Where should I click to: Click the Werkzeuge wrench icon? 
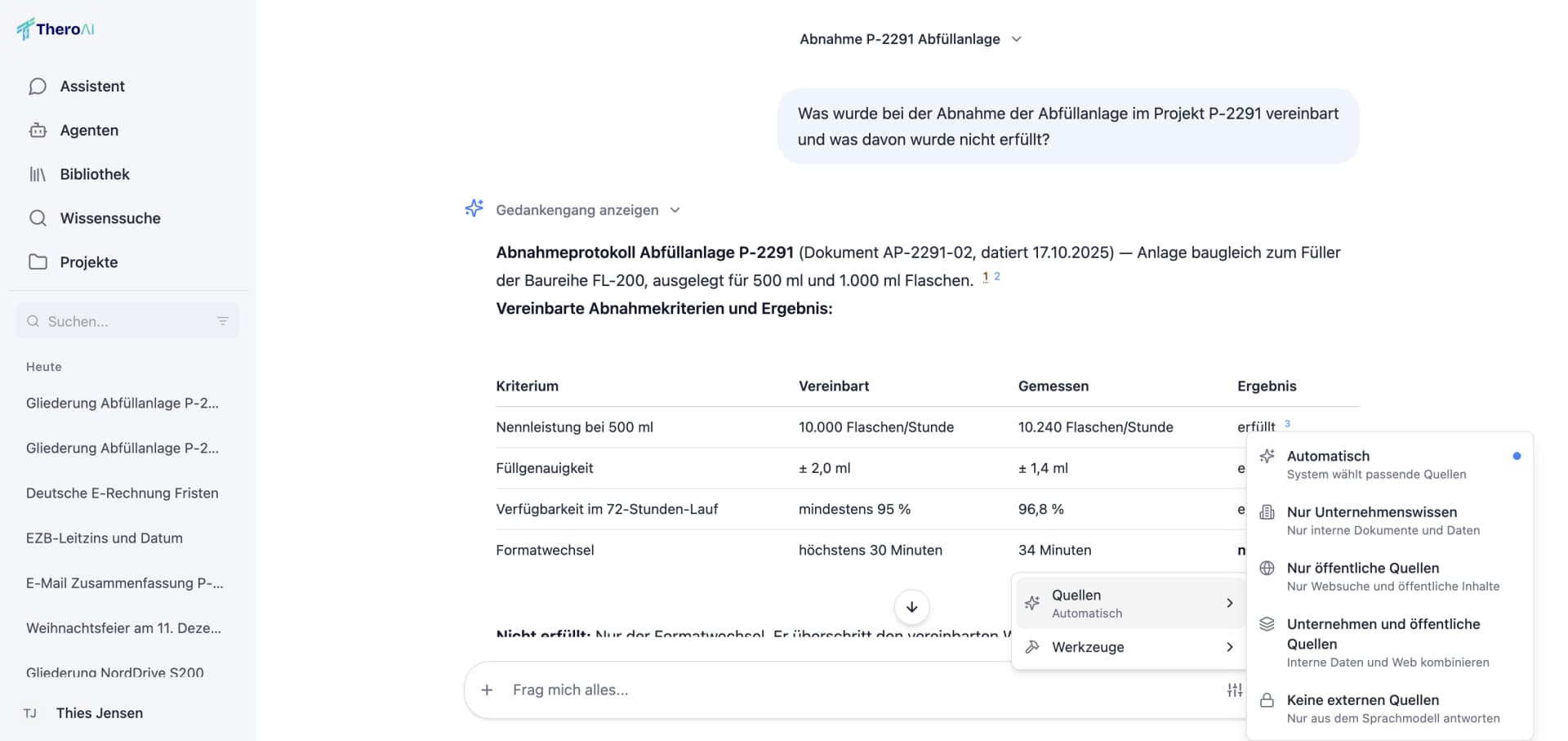1032,647
